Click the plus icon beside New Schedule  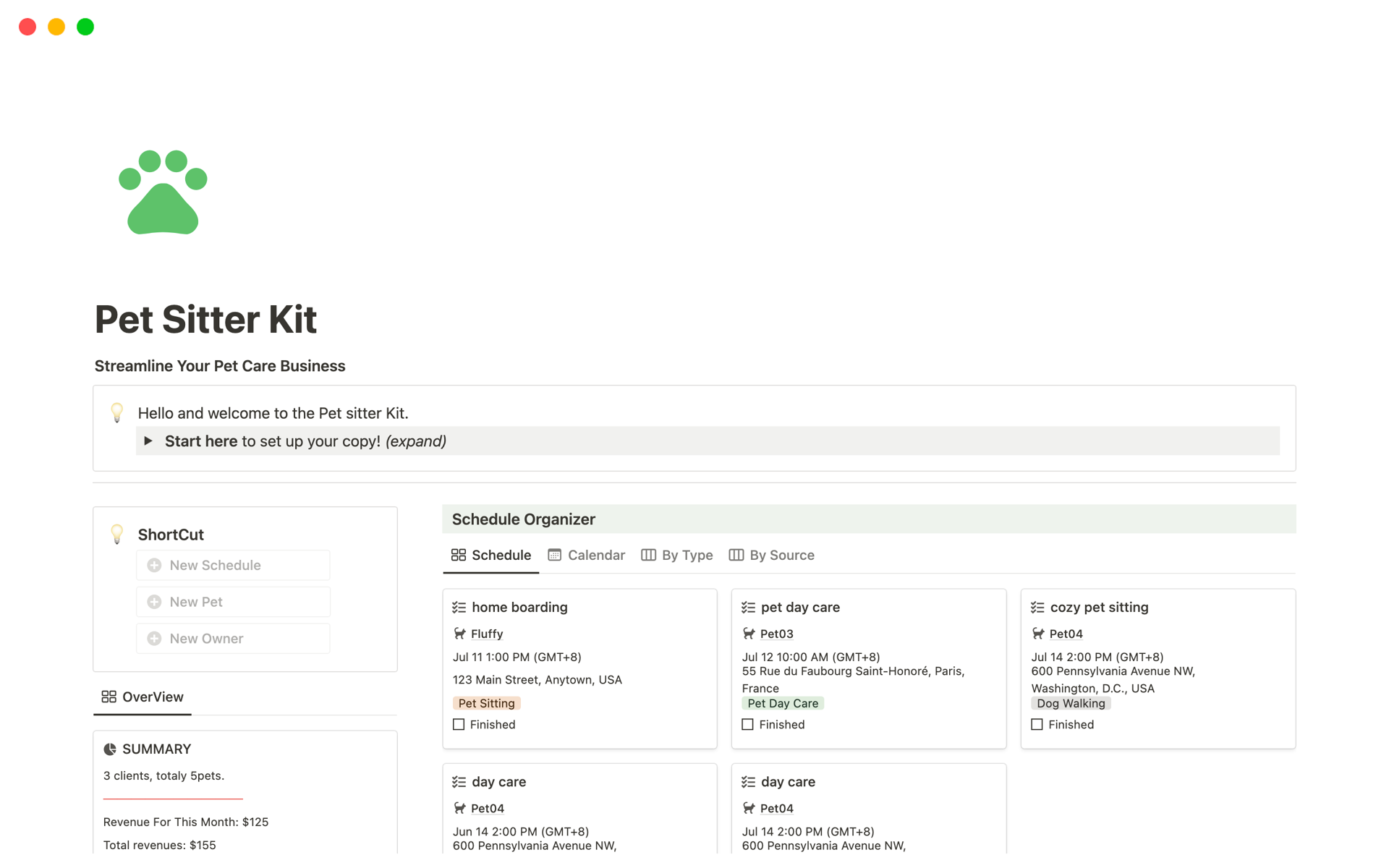[x=154, y=565]
